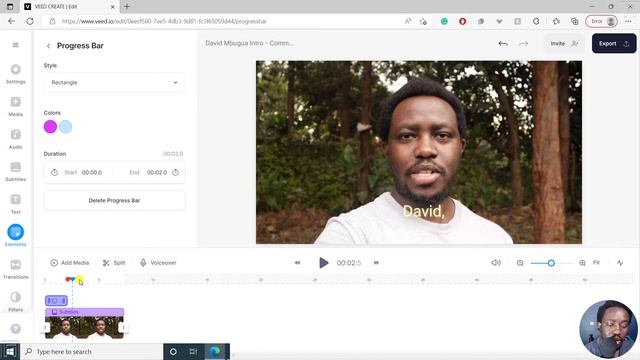Open Settings in the left sidebar
This screenshot has height=360, width=640.
(x=16, y=74)
